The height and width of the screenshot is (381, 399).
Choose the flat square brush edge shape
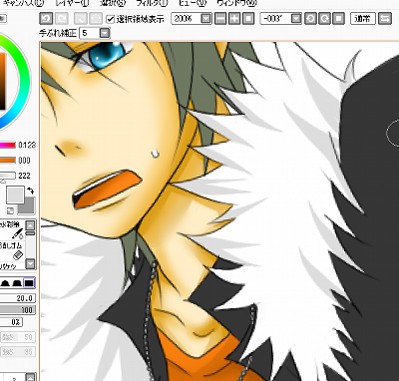[x=29, y=283]
